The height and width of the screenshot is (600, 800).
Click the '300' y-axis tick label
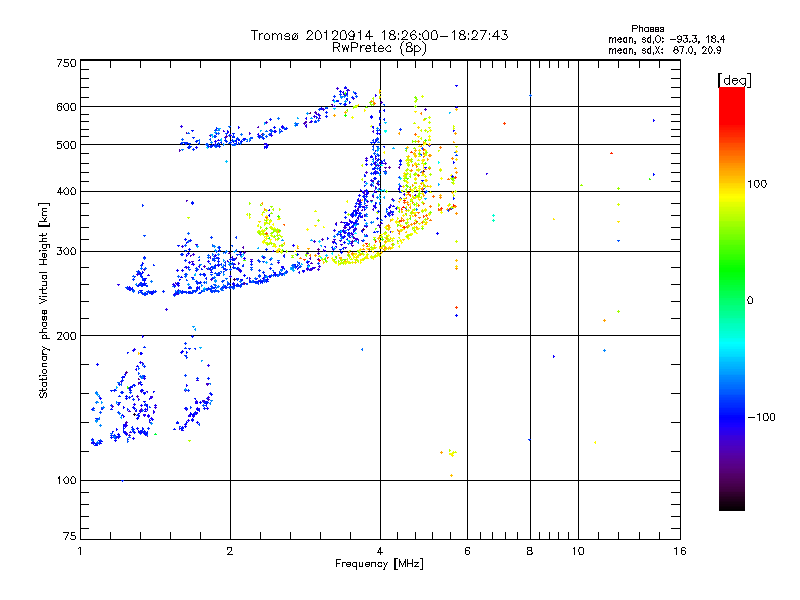click(x=66, y=252)
